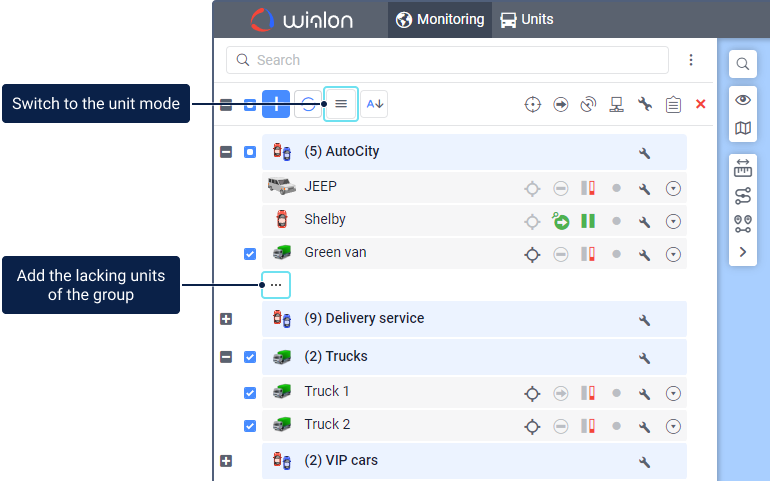Viewport: 770px width, 481px height.
Task: Expand the Delivery service group
Action: pos(226,319)
